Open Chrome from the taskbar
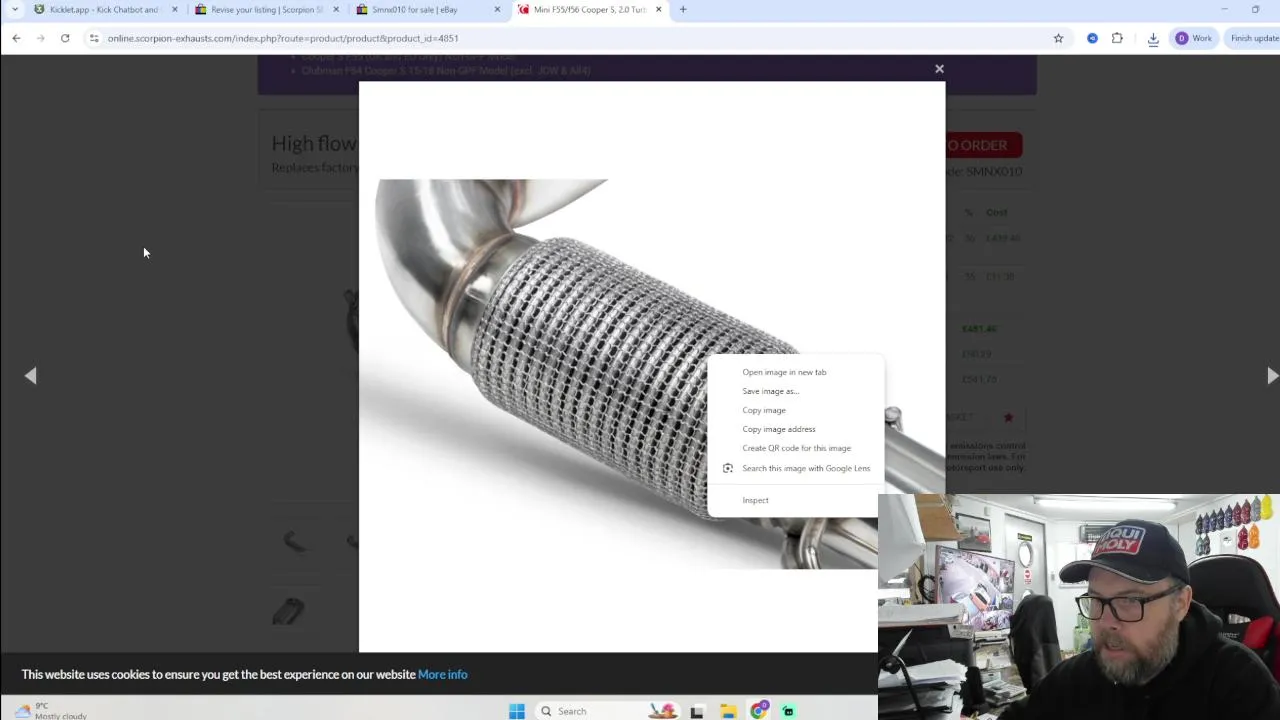Viewport: 1280px width, 720px height. point(759,711)
